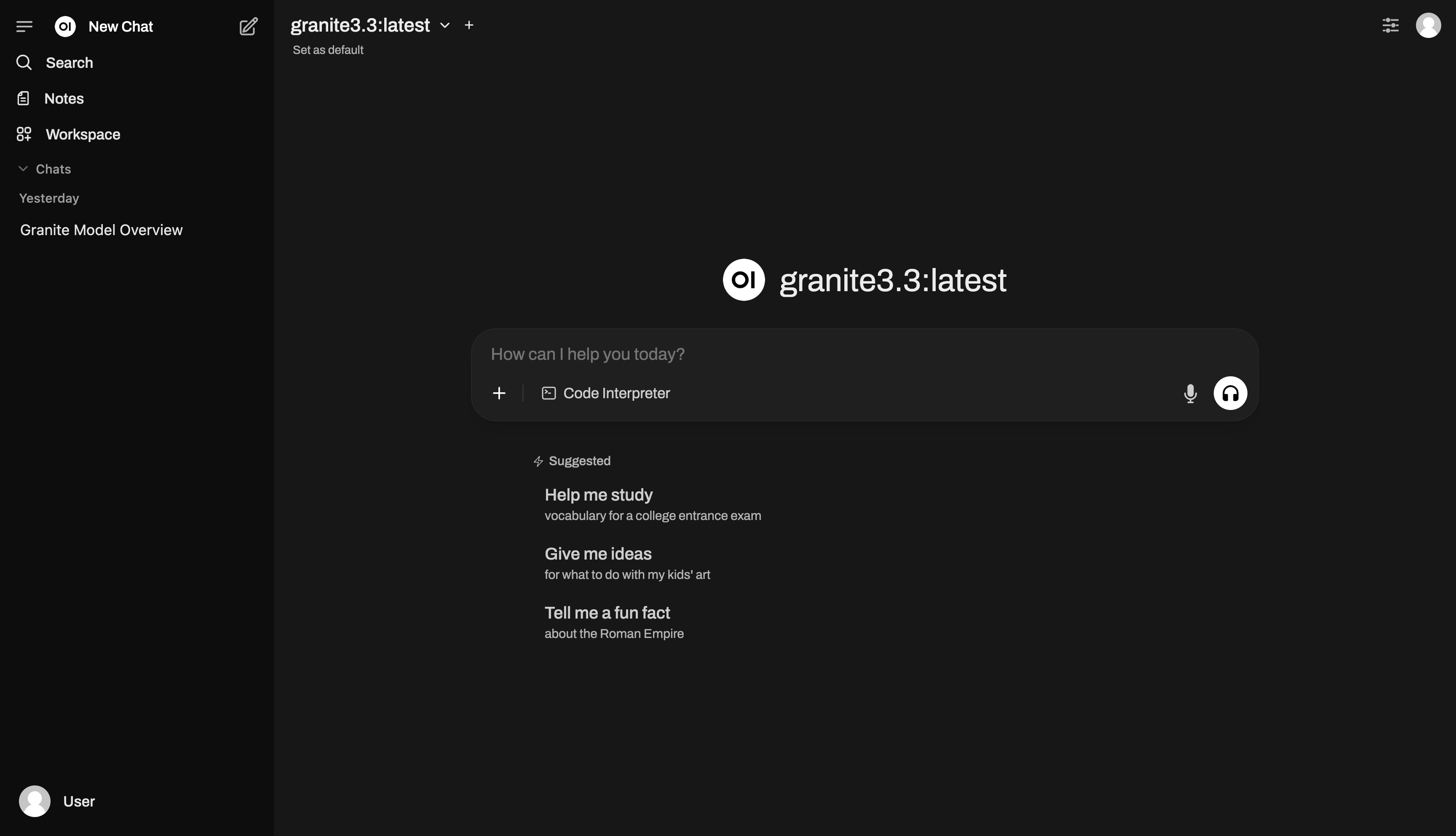This screenshot has height=836, width=1456.
Task: Click Set as default link
Action: point(328,50)
